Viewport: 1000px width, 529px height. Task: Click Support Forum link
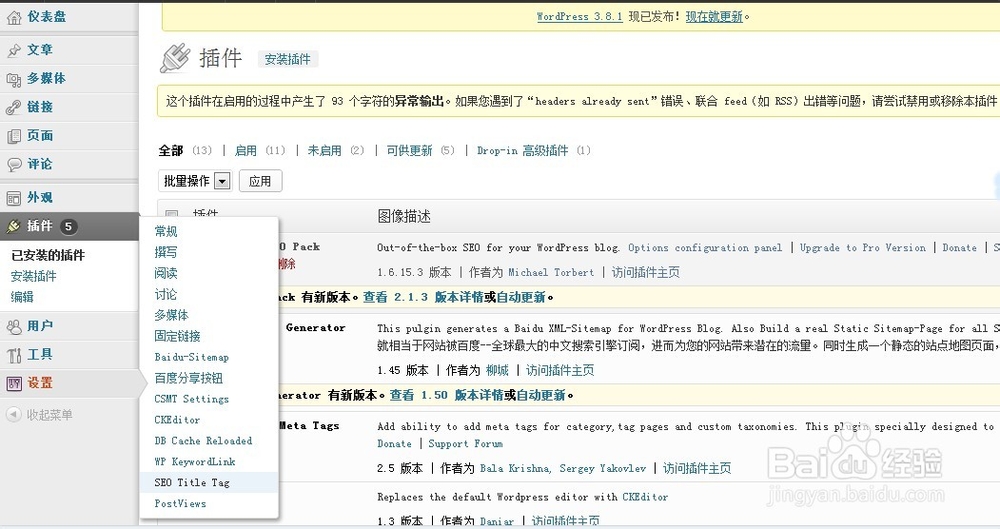point(466,443)
